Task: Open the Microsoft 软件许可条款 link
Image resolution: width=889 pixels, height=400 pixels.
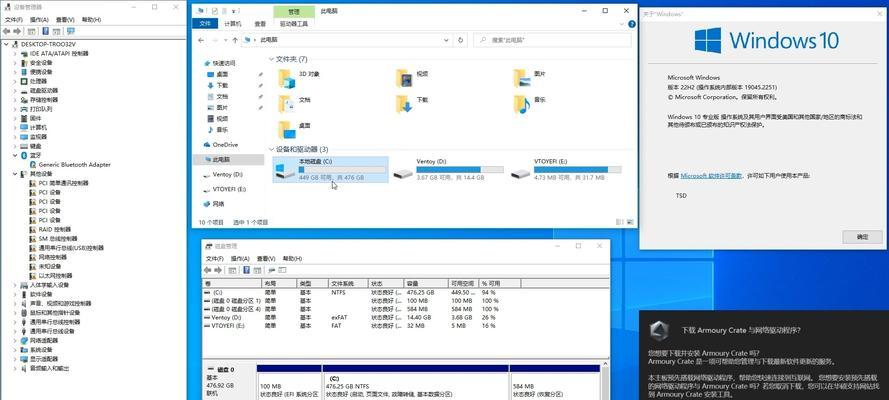Action: point(711,176)
